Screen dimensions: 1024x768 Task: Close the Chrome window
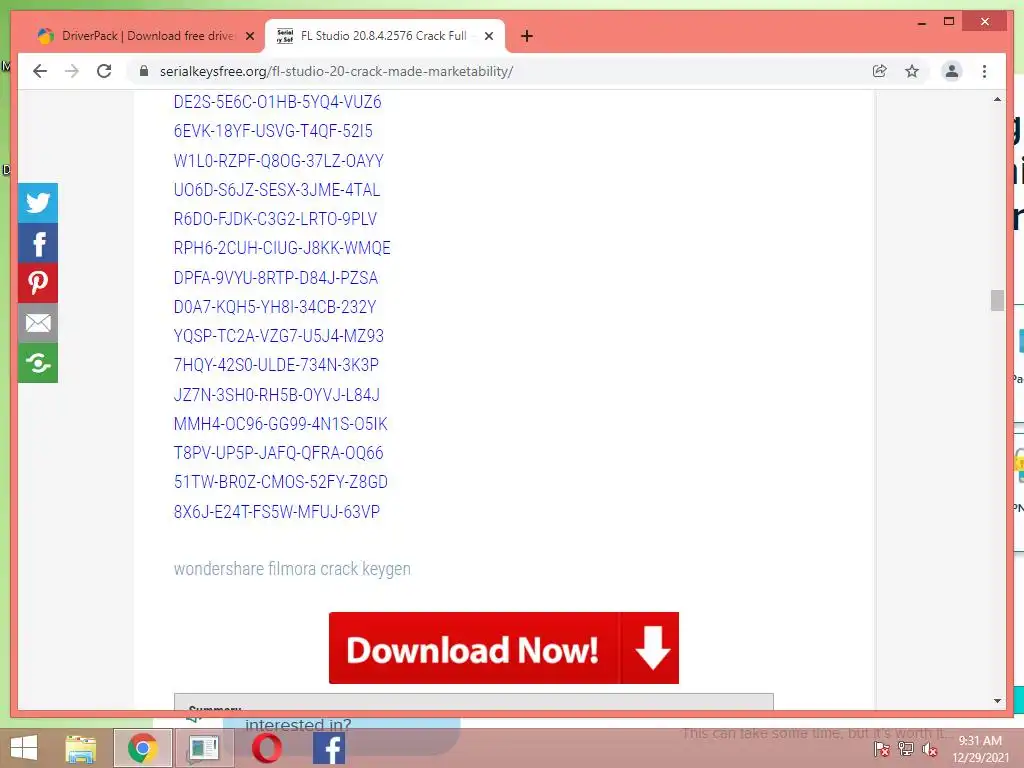tap(985, 22)
